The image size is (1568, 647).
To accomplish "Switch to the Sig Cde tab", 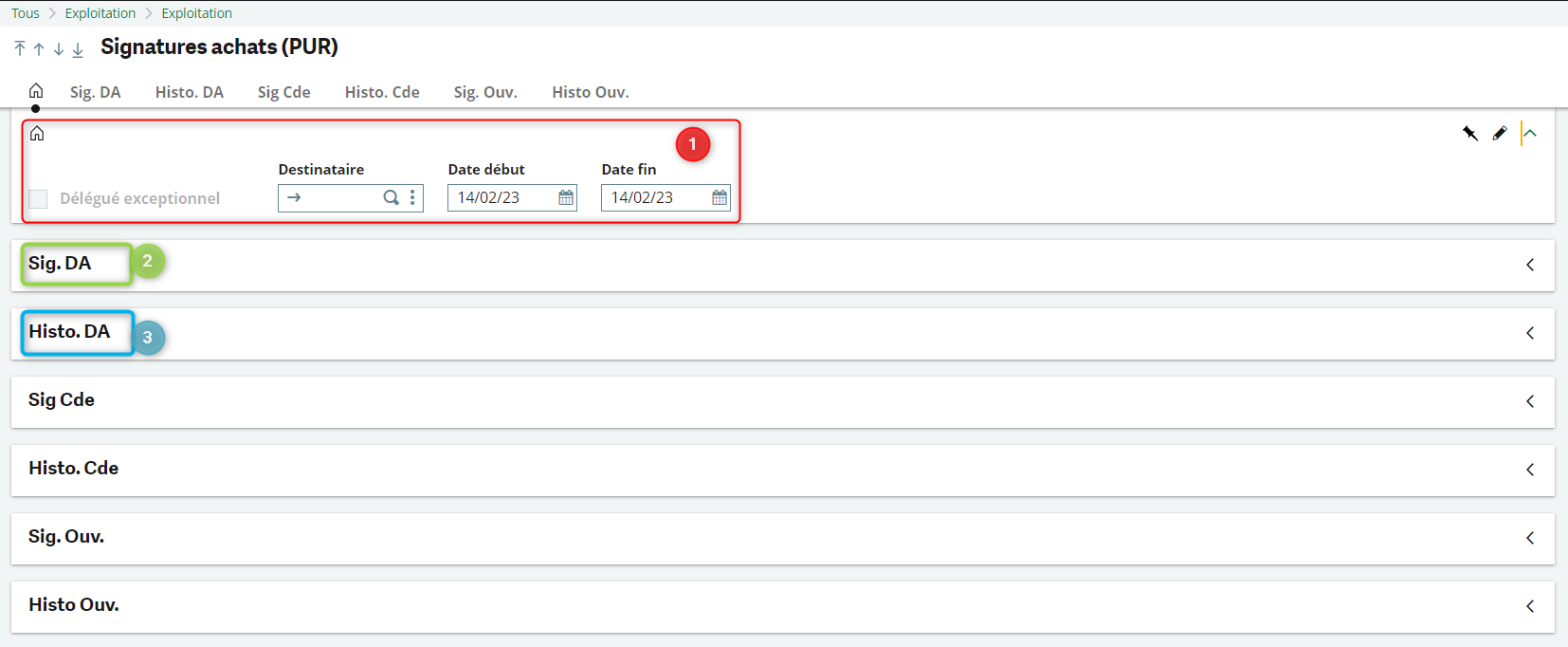I will (x=283, y=92).
